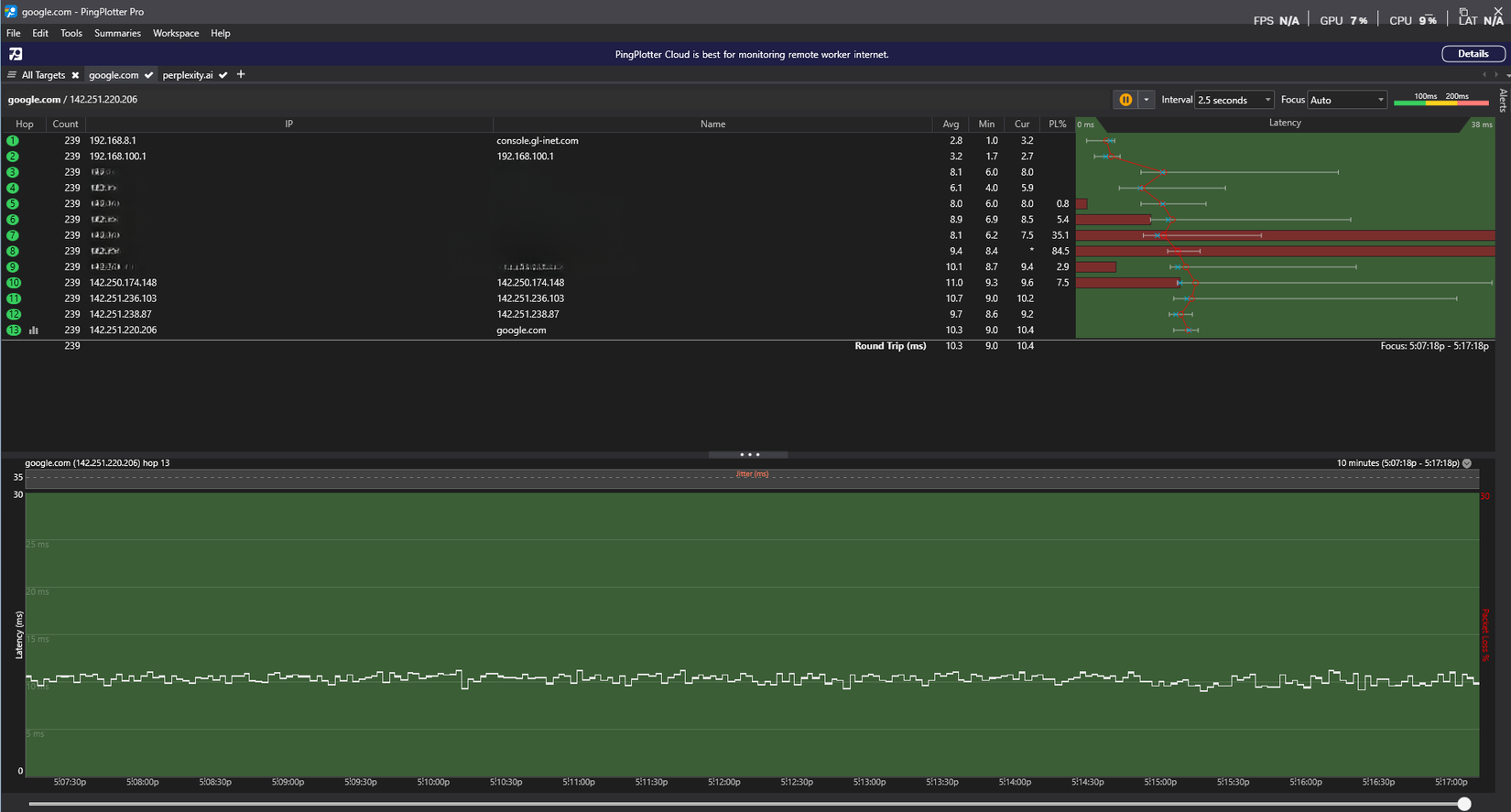
Task: Select the hop 3 green circle icon
Action: [13, 172]
